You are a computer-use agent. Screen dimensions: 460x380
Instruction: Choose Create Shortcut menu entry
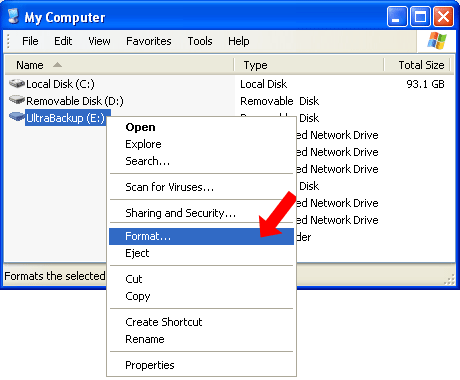click(x=201, y=322)
